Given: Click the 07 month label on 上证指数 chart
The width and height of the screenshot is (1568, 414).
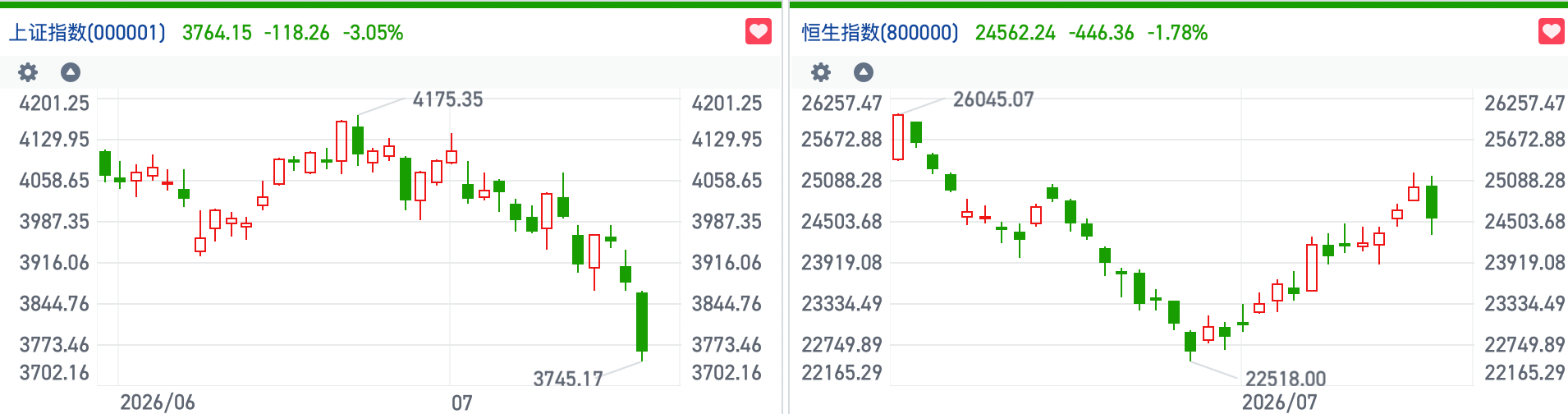Looking at the screenshot, I should [462, 402].
